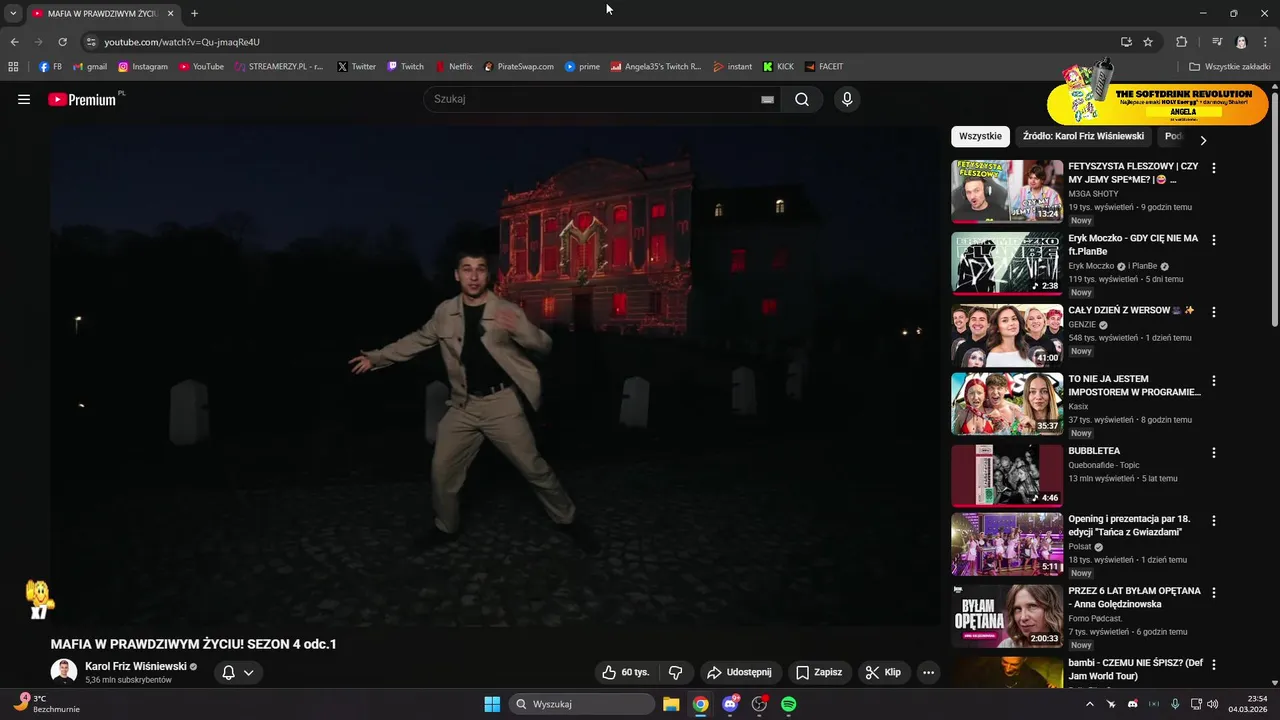Show hidden system tray icons
This screenshot has height=720, width=1280.
1090,704
